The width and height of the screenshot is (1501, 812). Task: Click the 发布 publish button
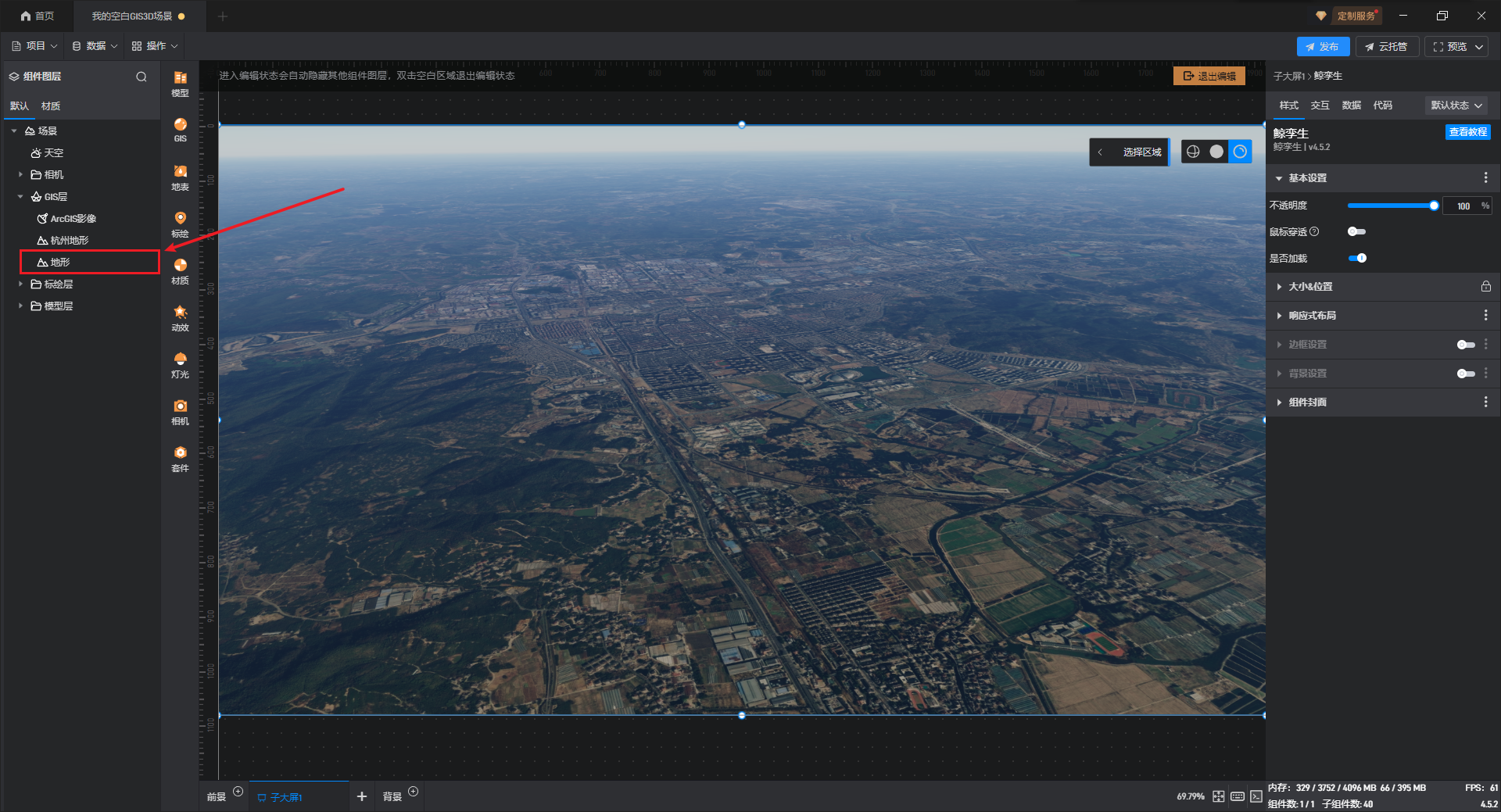(1322, 47)
